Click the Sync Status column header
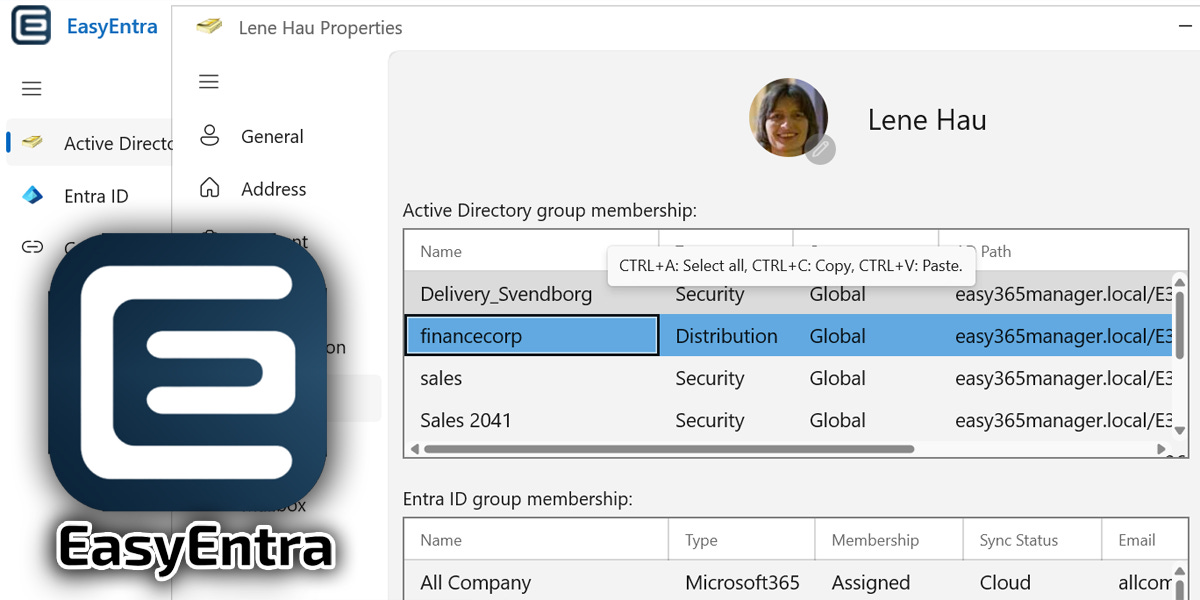 point(1019,540)
